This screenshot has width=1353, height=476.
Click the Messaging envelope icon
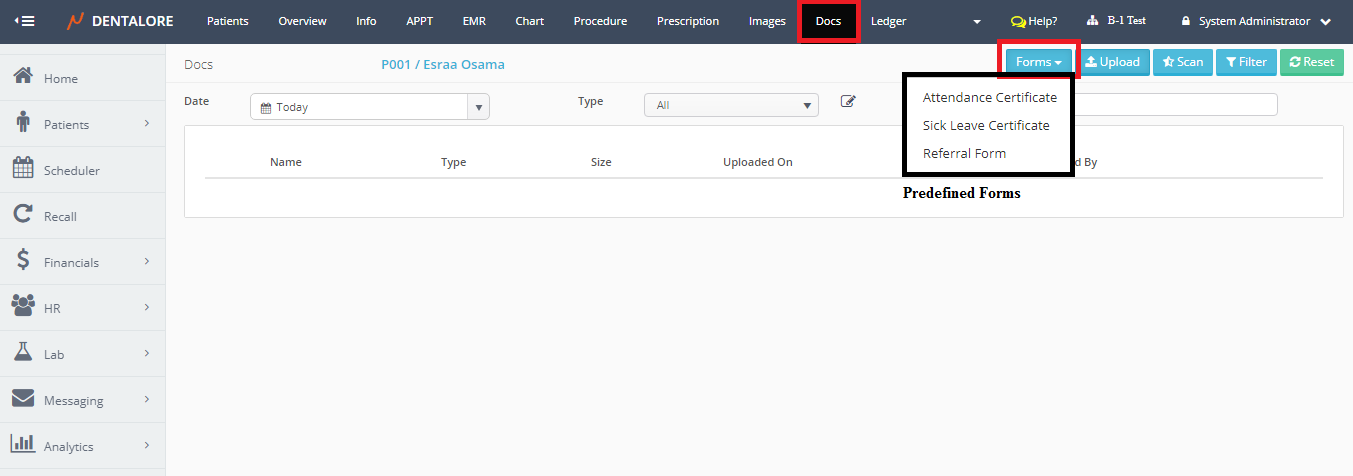pos(24,399)
